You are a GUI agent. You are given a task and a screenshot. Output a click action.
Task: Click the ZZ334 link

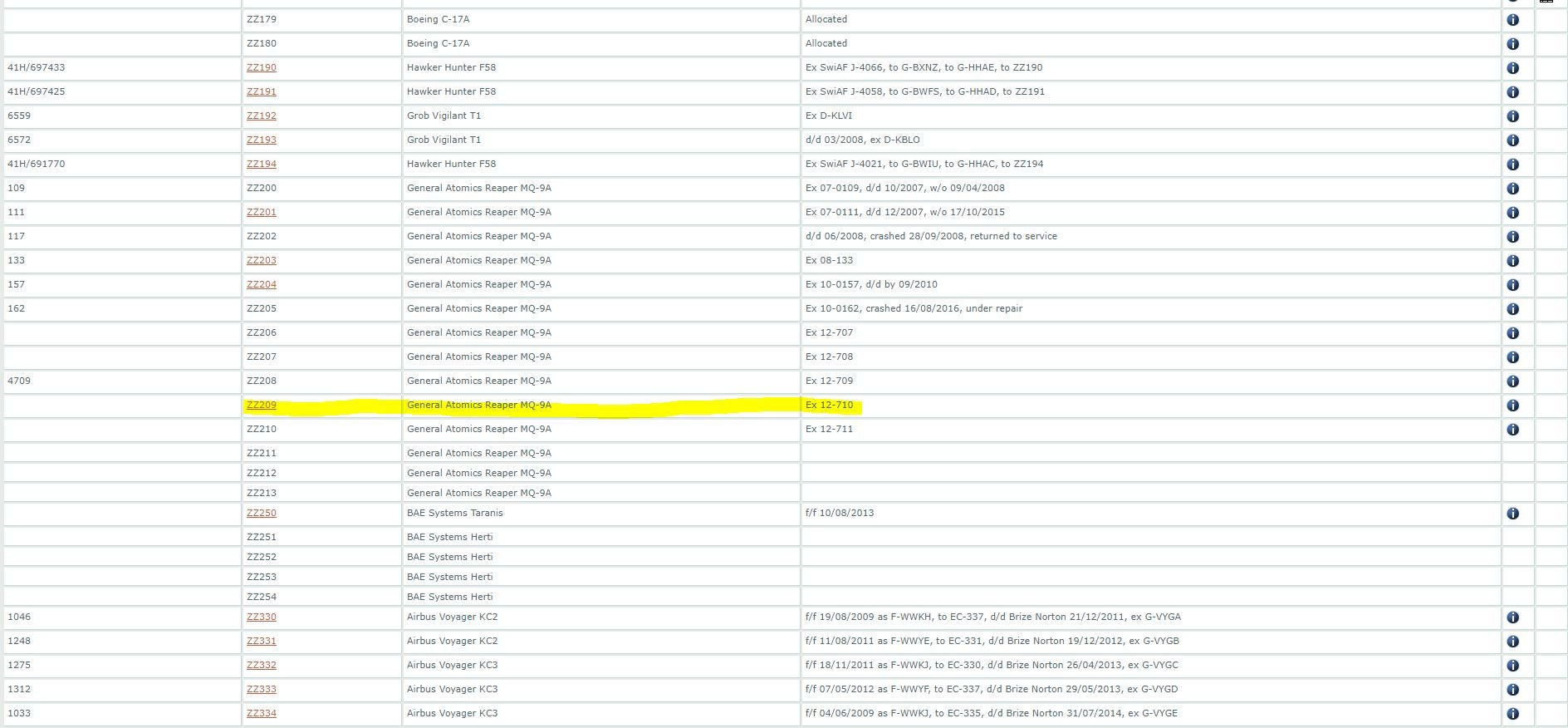point(262,713)
